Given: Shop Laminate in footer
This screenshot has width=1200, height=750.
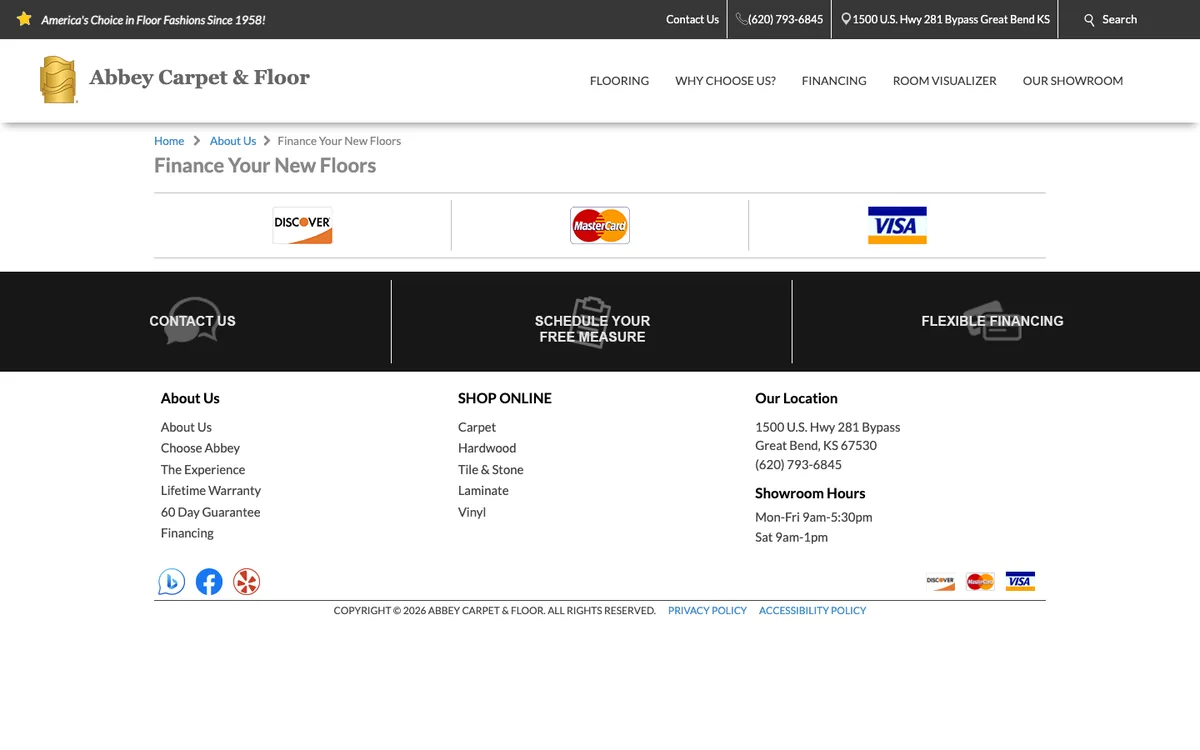Looking at the screenshot, I should point(483,491).
